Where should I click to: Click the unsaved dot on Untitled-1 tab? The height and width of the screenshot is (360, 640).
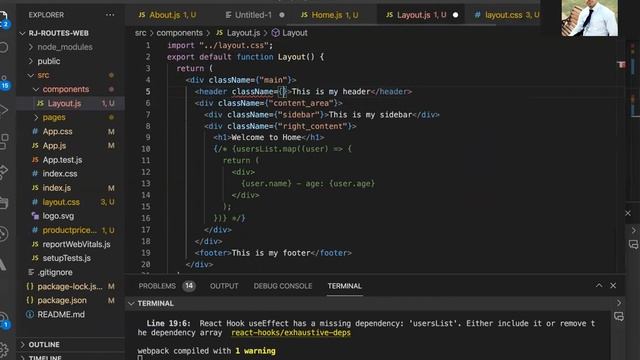[282, 15]
